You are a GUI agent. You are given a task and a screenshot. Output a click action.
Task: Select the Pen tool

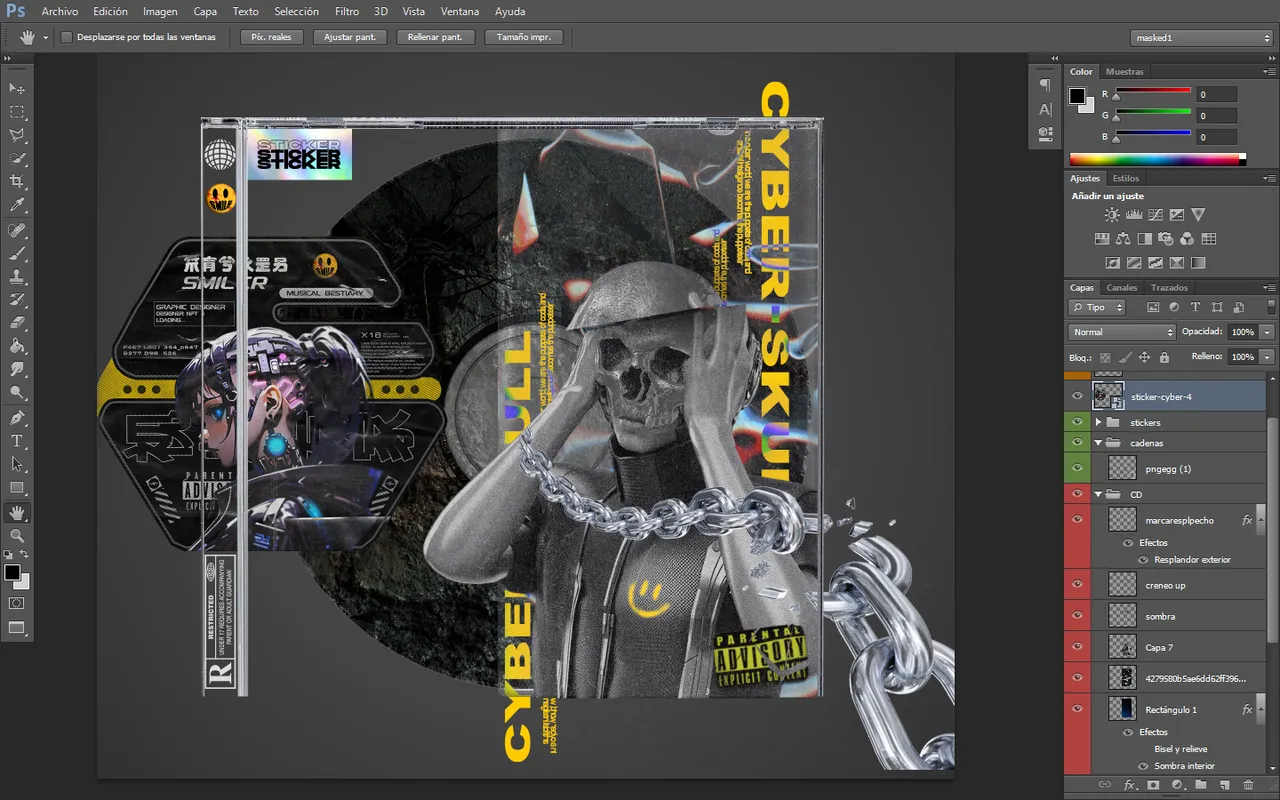(x=17, y=418)
